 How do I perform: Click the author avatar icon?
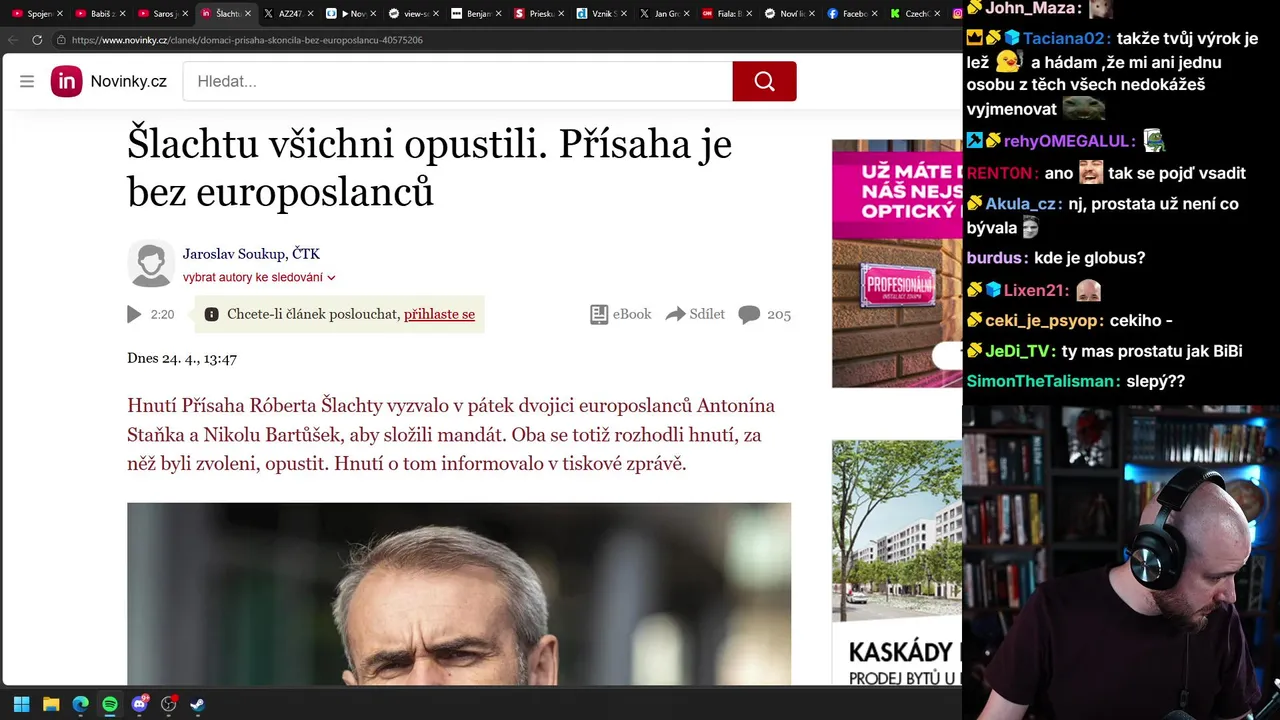[x=151, y=264]
